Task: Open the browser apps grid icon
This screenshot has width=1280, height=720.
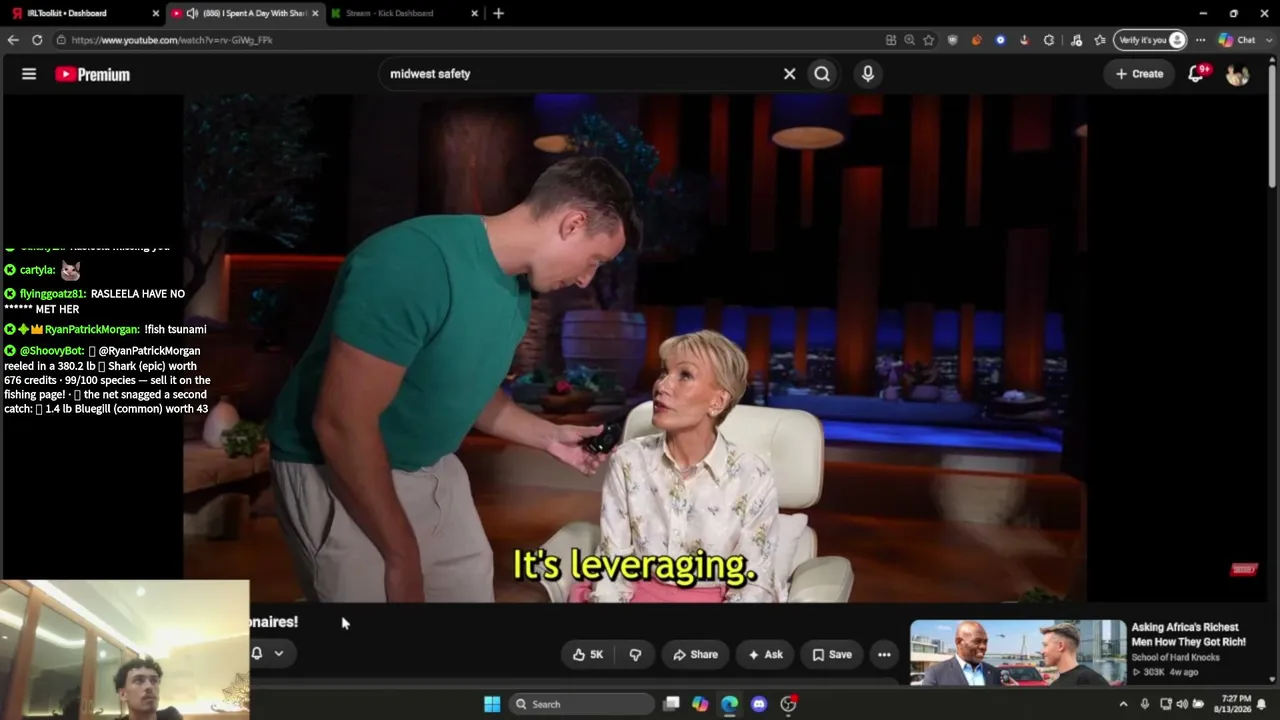Action: pos(891,40)
